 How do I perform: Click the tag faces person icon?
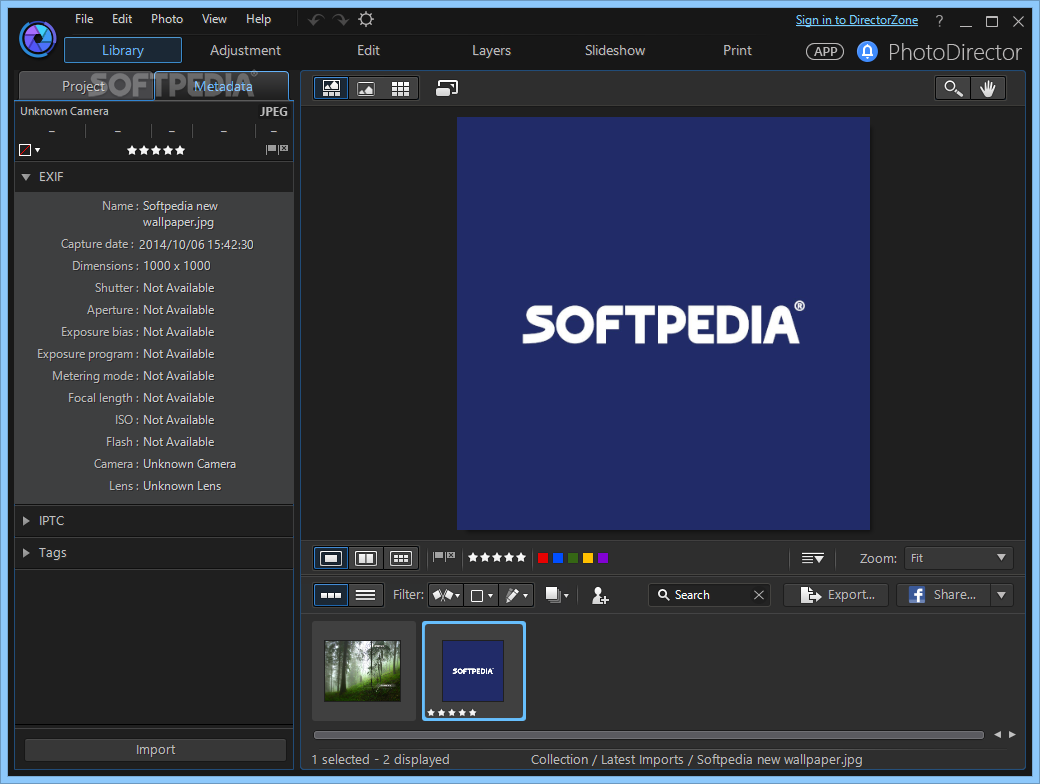click(600, 595)
